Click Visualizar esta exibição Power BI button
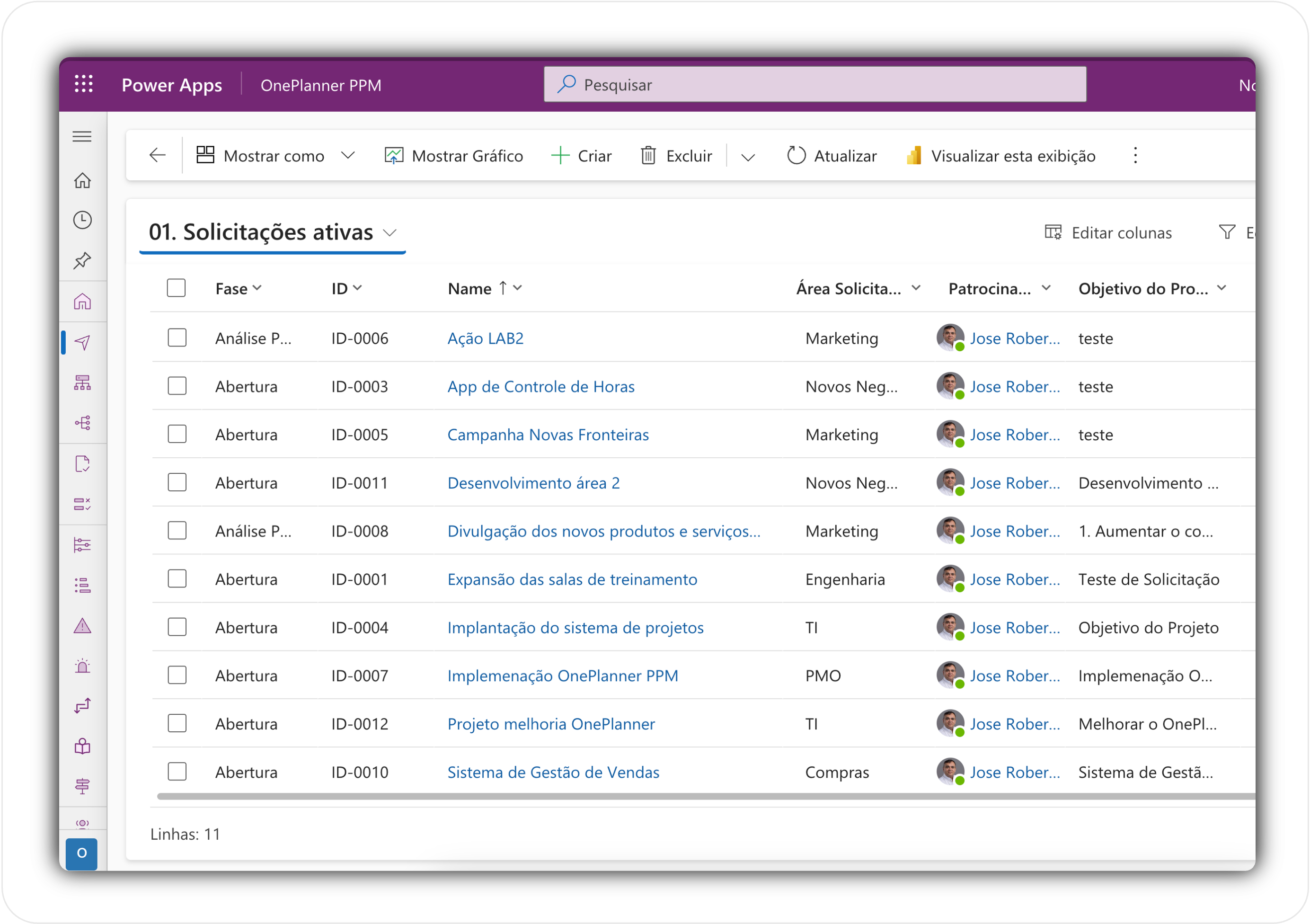Image resolution: width=1310 pixels, height=924 pixels. tap(1001, 156)
